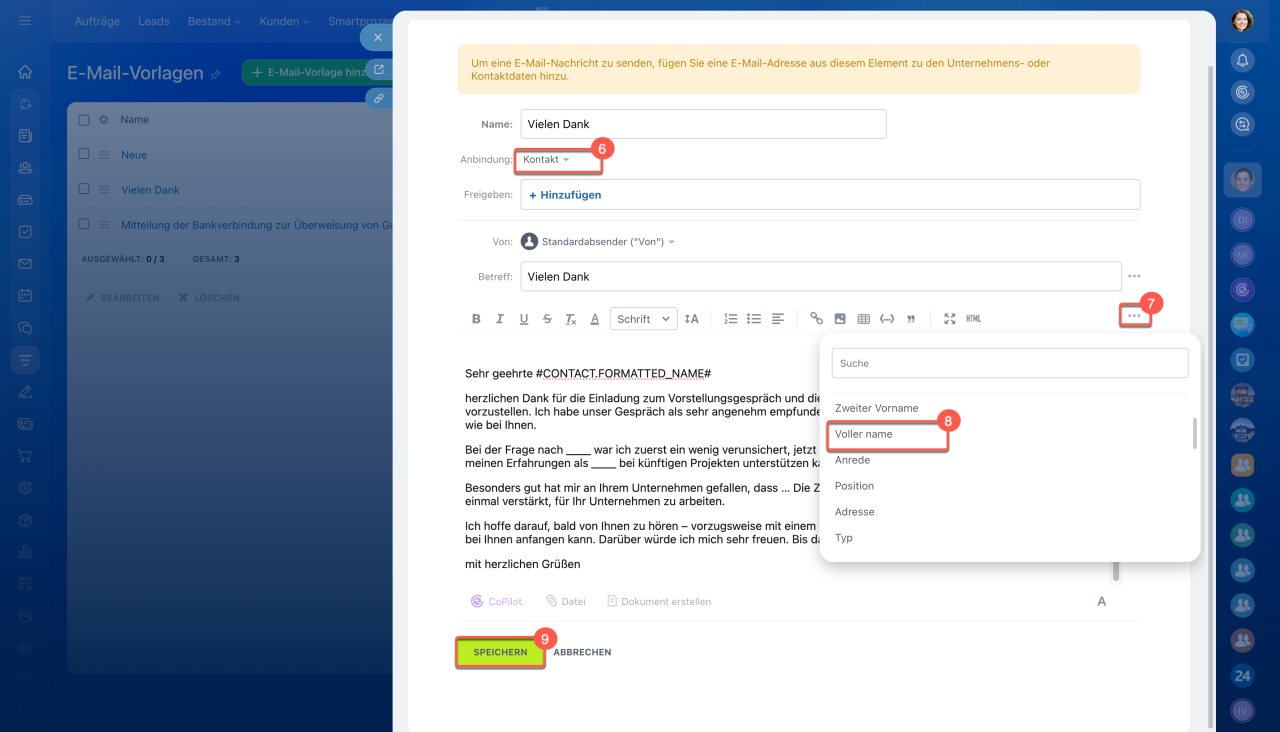Check the box for 'Neue' template
1280x732 pixels.
click(84, 155)
